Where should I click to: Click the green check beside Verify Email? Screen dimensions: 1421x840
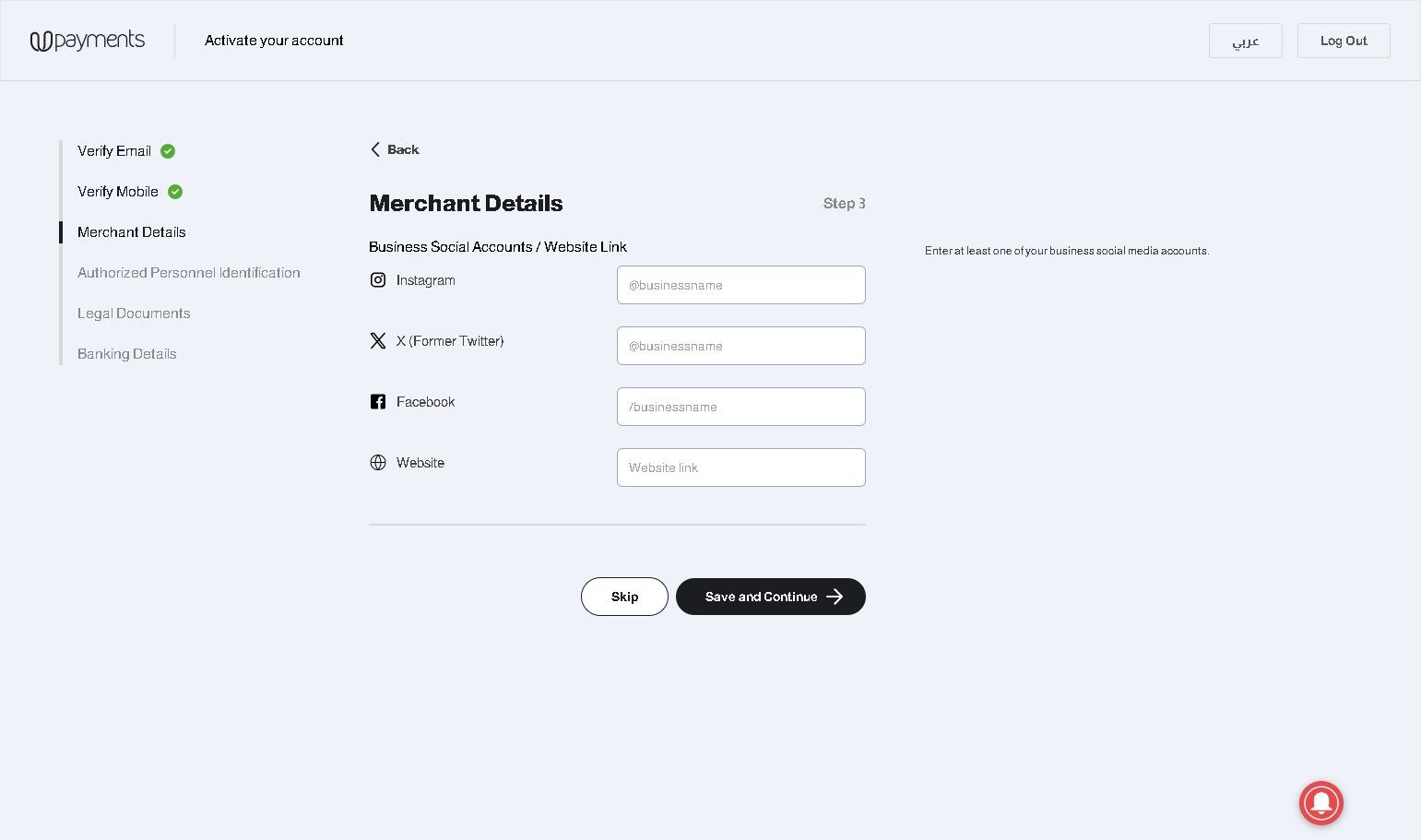coord(168,151)
